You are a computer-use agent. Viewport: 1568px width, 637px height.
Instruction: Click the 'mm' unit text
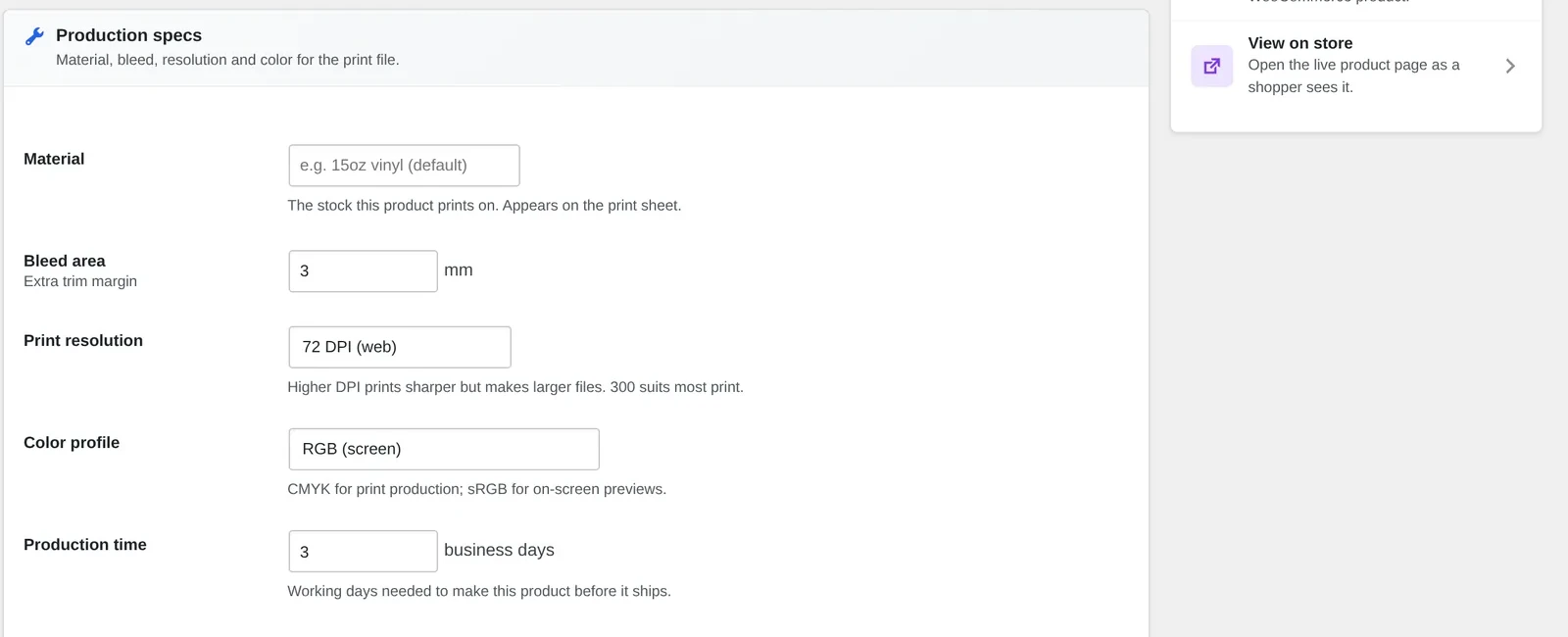click(x=459, y=270)
